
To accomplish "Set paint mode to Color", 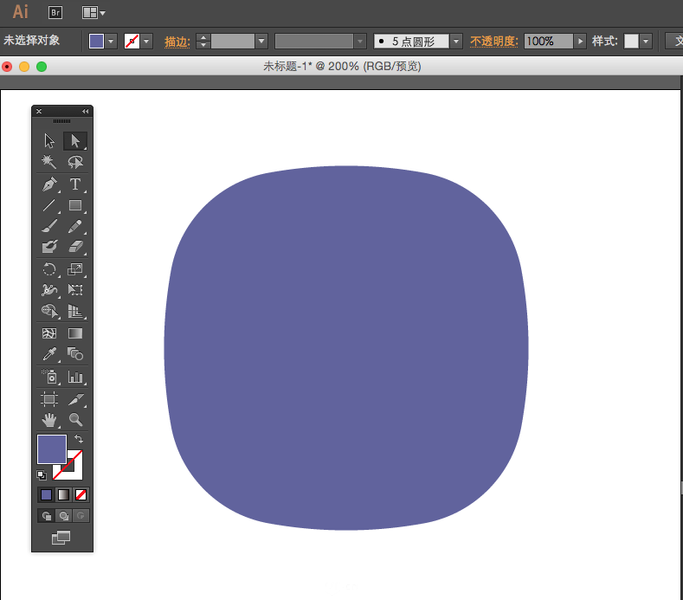I will point(46,495).
